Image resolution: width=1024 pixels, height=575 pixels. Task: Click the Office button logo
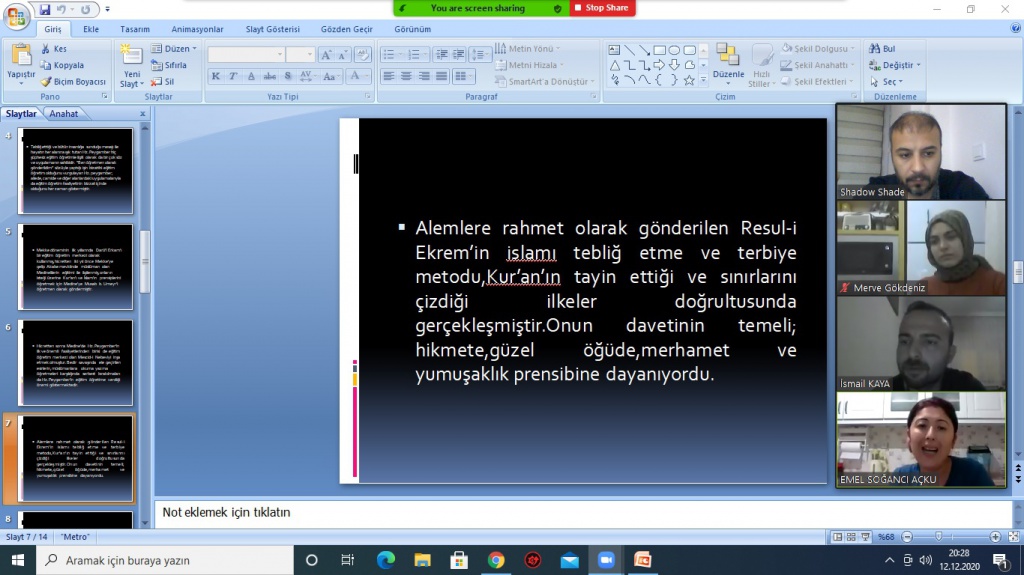tap(16, 16)
